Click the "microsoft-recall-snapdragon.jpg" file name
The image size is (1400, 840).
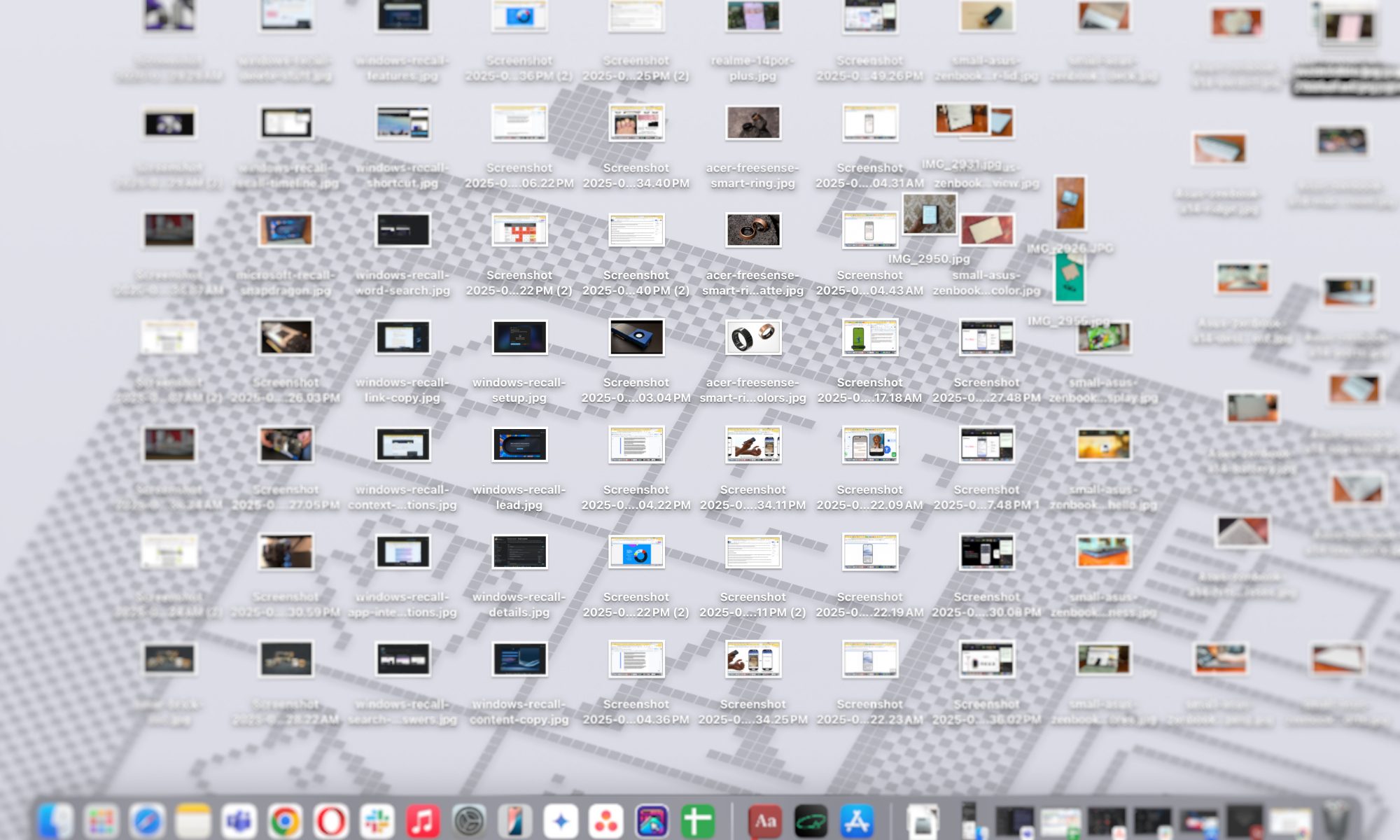(x=286, y=283)
